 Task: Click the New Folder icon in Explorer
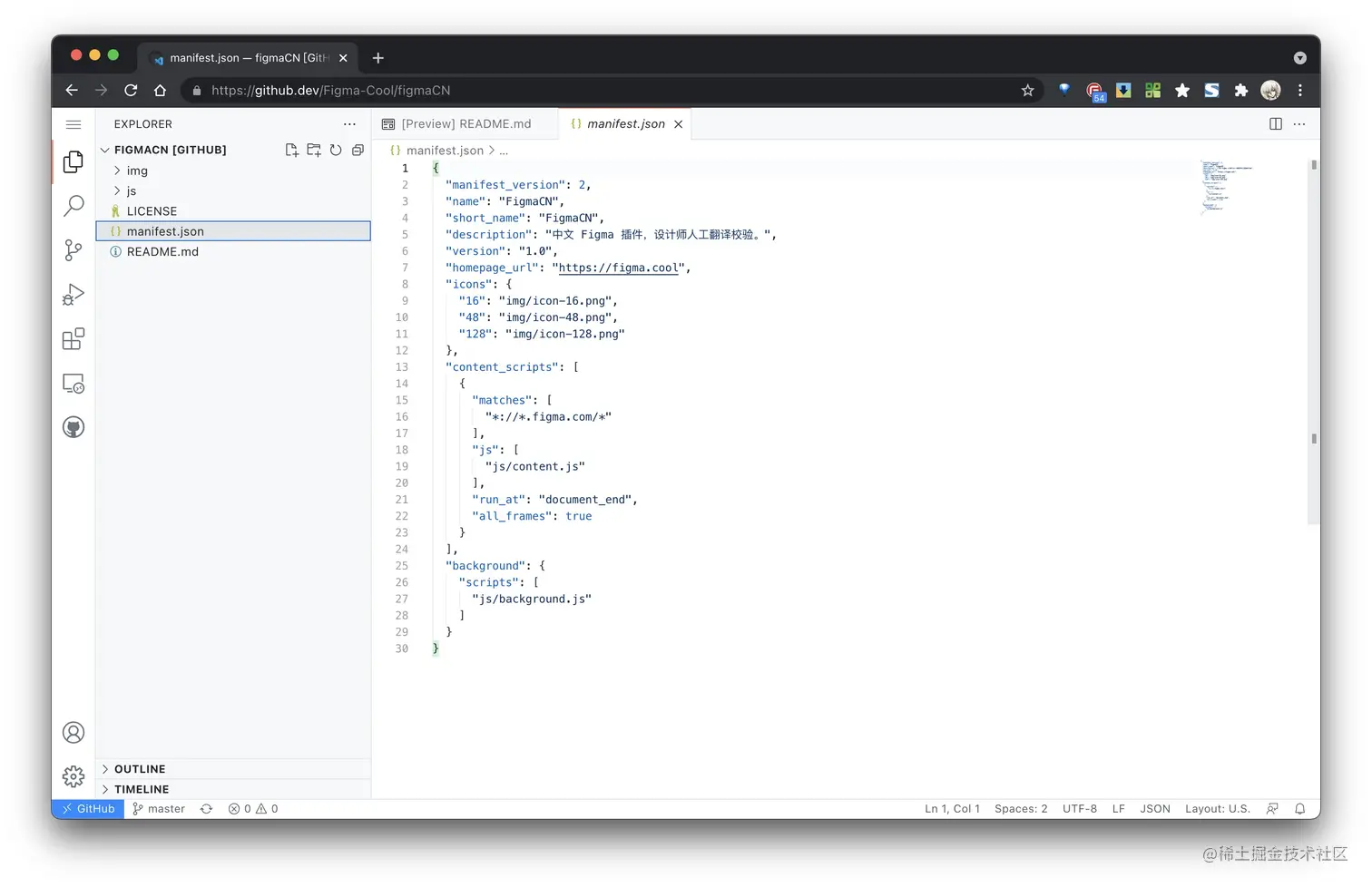click(x=314, y=150)
